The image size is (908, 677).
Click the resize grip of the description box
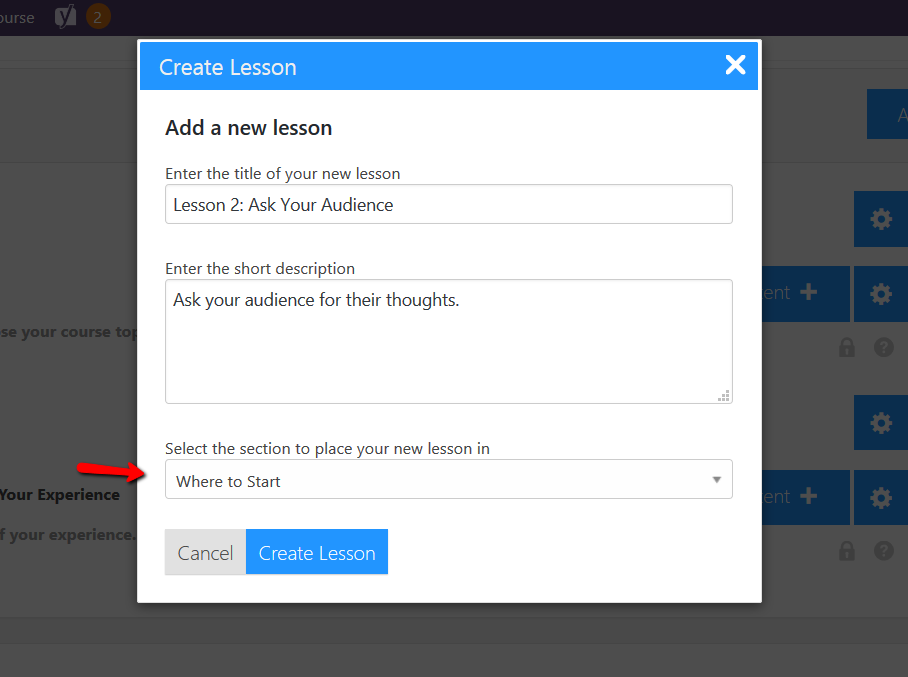pos(724,396)
